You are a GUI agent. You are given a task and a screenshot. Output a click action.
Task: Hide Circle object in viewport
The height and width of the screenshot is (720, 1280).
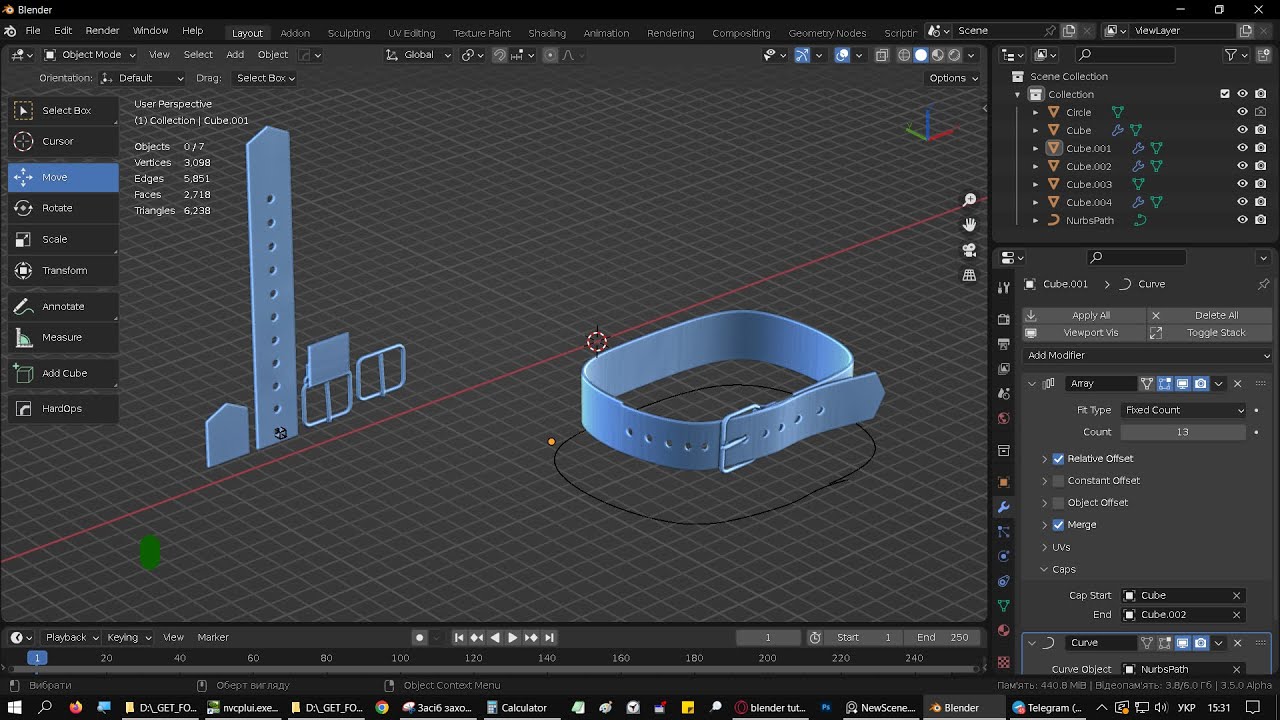click(1242, 112)
